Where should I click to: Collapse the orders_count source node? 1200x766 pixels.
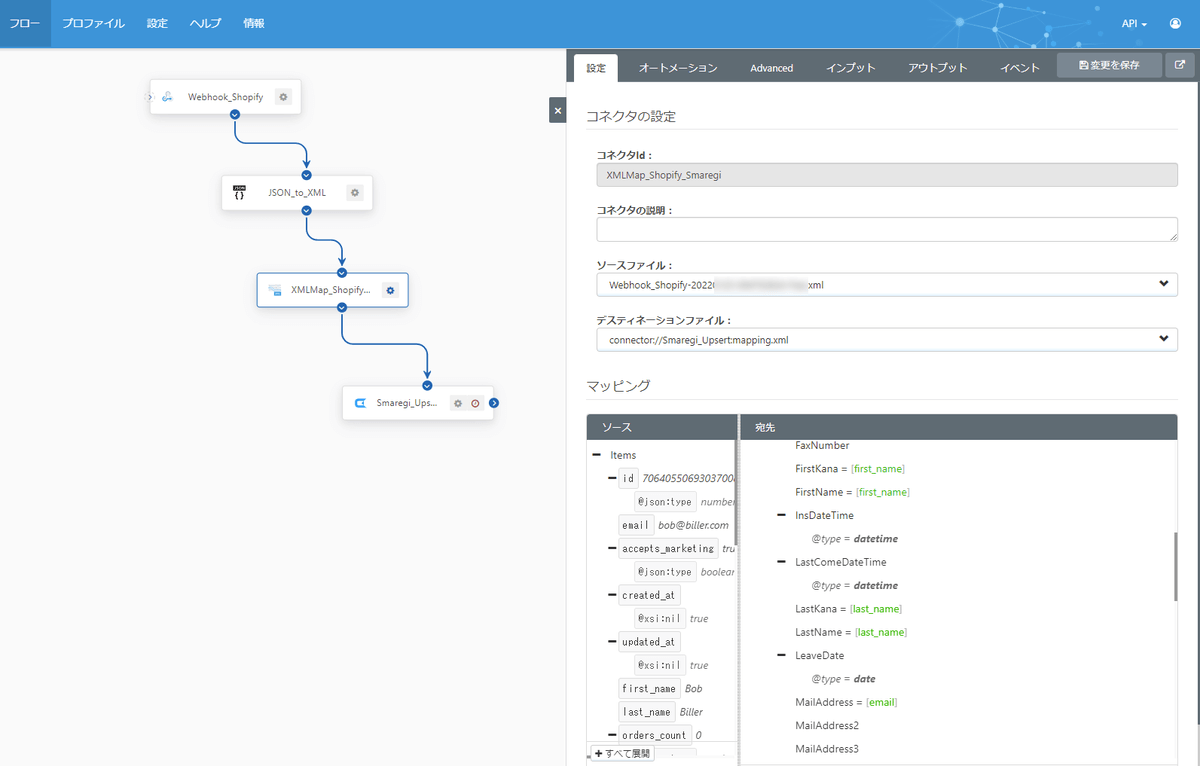613,735
